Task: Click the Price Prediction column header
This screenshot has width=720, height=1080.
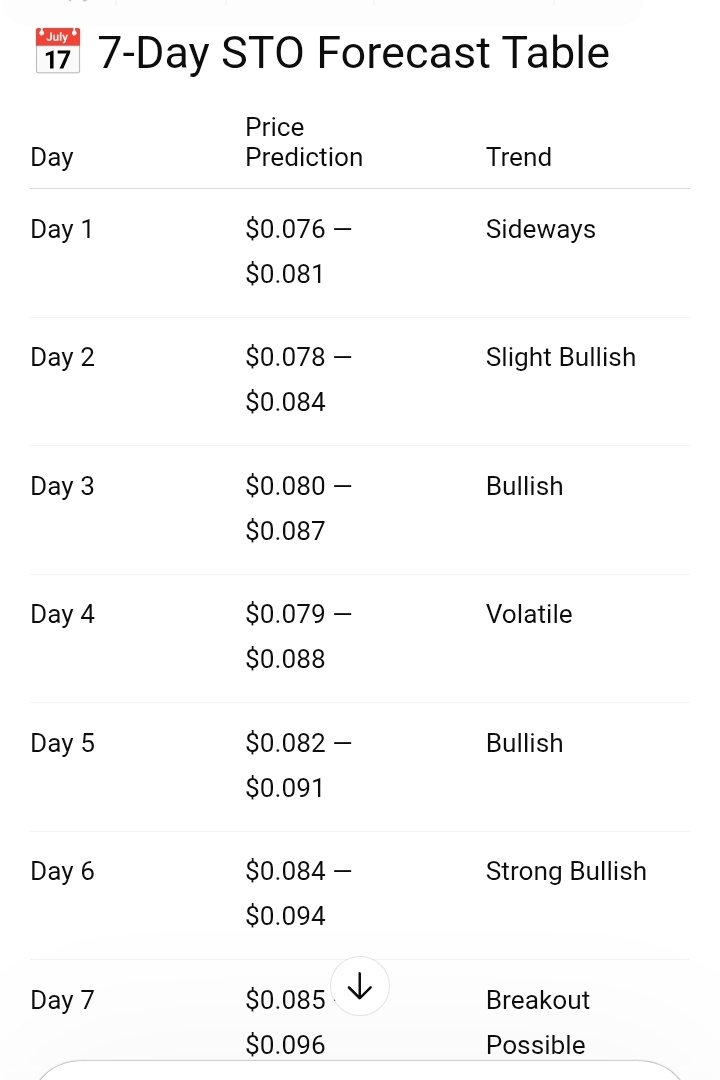Action: tap(303, 142)
